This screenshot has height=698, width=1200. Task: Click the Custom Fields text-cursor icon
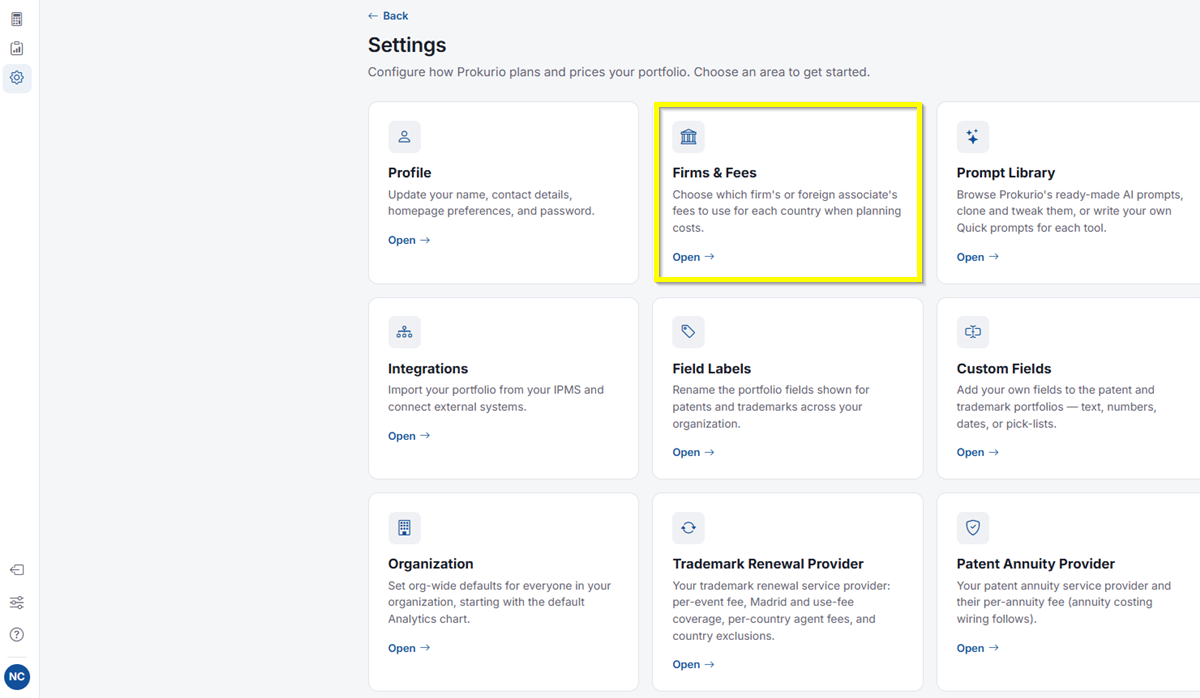pyautogui.click(x=972, y=332)
